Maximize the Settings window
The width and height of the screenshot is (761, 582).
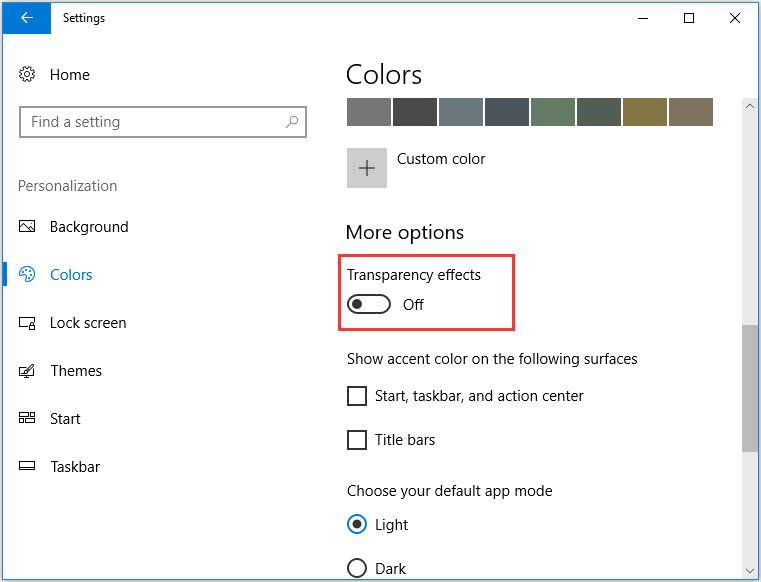point(689,18)
